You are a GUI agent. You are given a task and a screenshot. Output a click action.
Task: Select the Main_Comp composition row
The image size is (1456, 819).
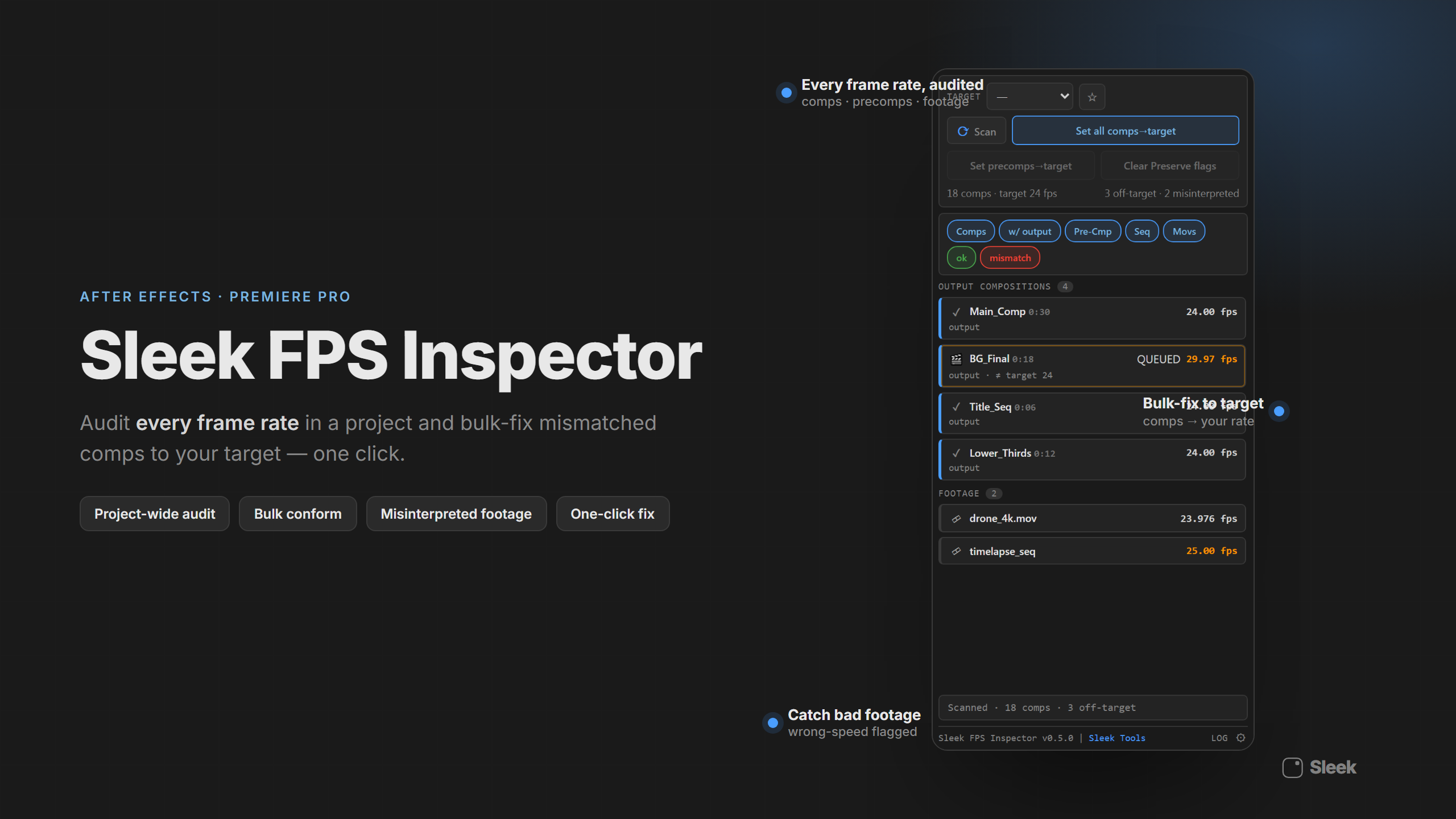tap(1092, 318)
